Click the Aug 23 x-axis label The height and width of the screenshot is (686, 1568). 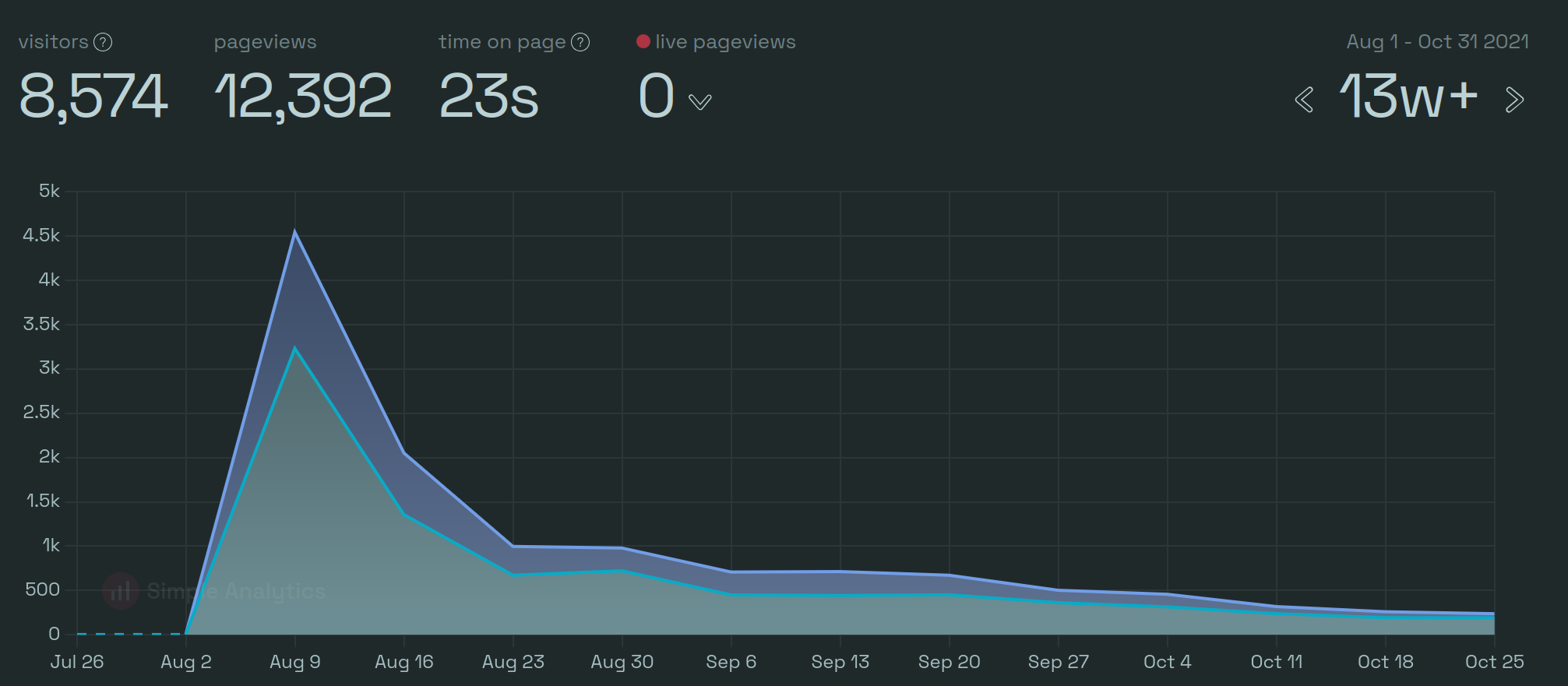coord(513,662)
